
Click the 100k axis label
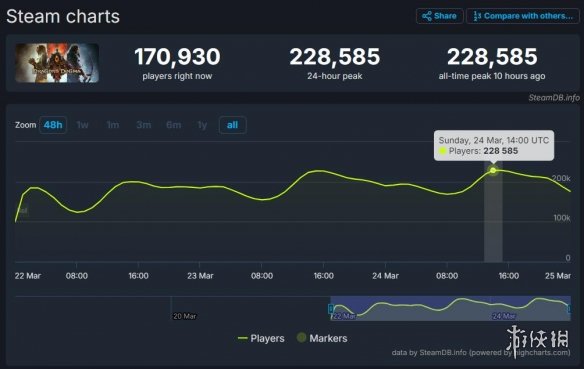(562, 218)
